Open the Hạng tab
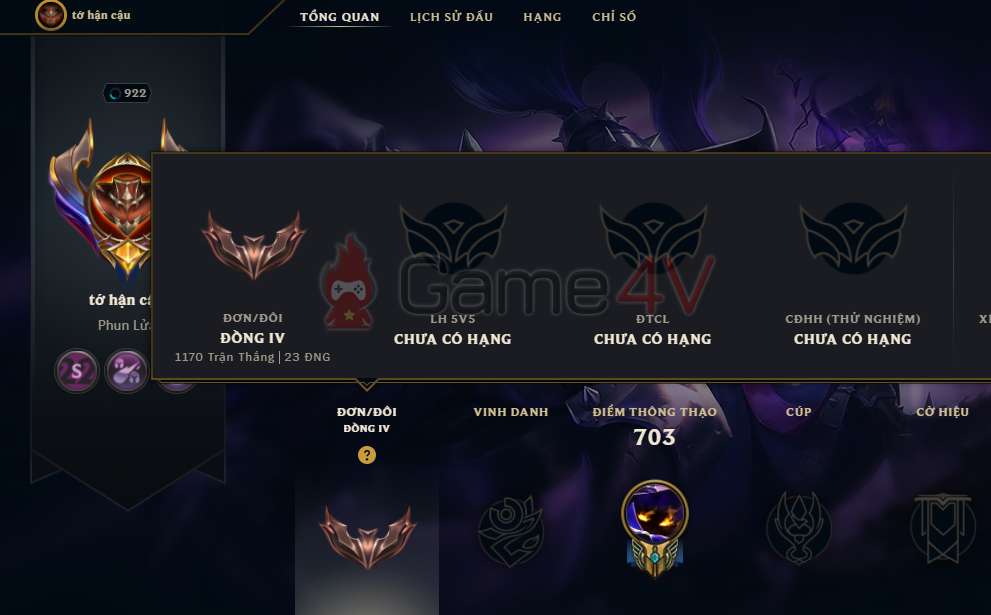Image resolution: width=991 pixels, height=615 pixels. coord(542,17)
